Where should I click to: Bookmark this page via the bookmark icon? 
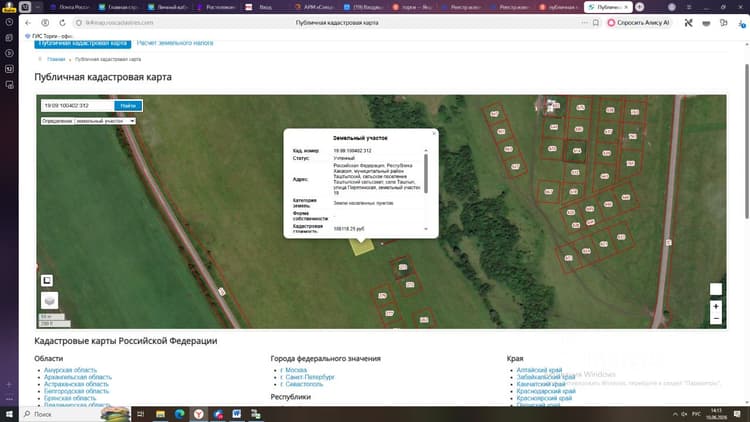tap(596, 22)
